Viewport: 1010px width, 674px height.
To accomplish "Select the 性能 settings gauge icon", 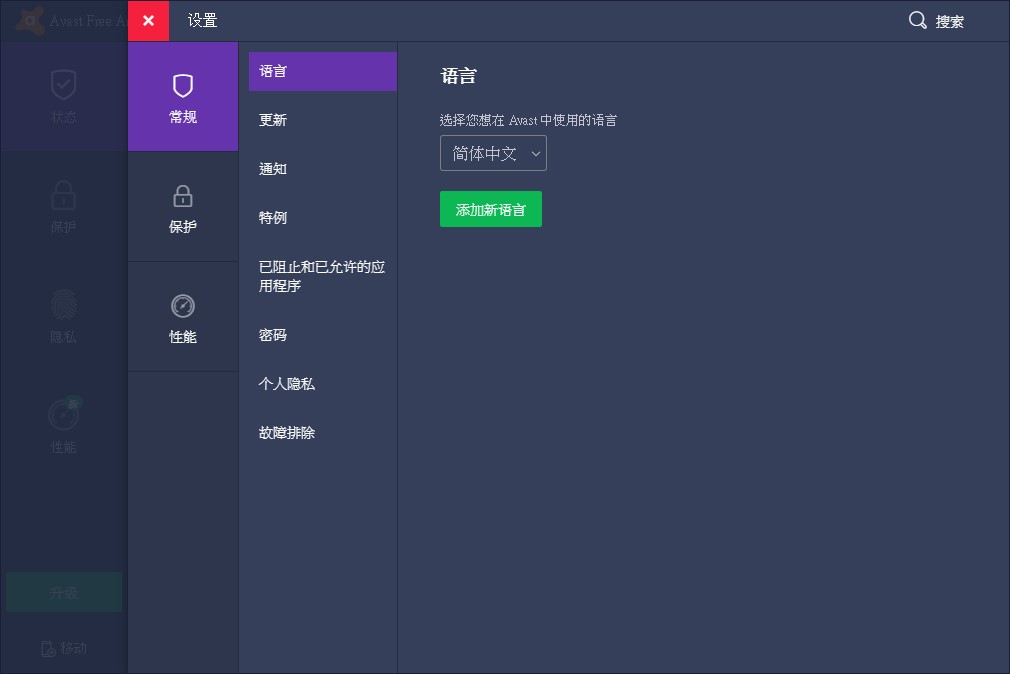I will [183, 307].
